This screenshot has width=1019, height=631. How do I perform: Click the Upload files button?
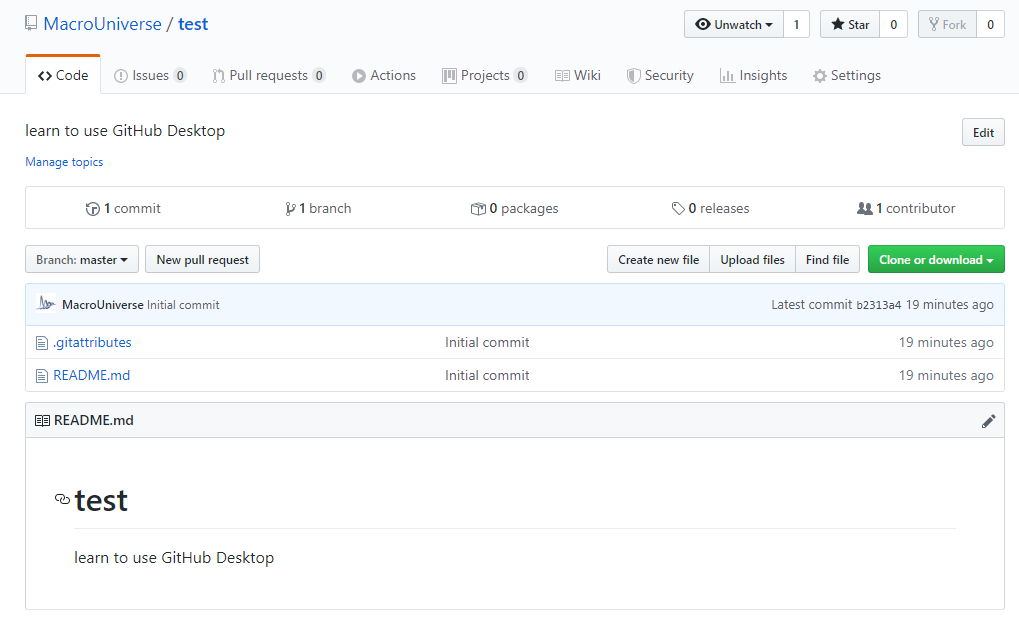[x=752, y=260]
